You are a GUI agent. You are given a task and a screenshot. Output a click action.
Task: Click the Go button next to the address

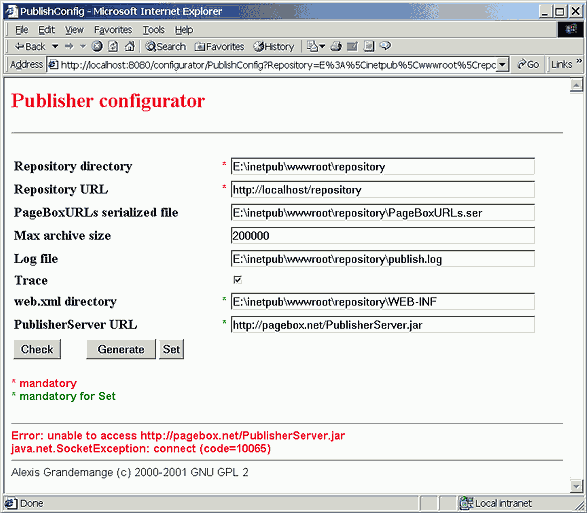[528, 65]
